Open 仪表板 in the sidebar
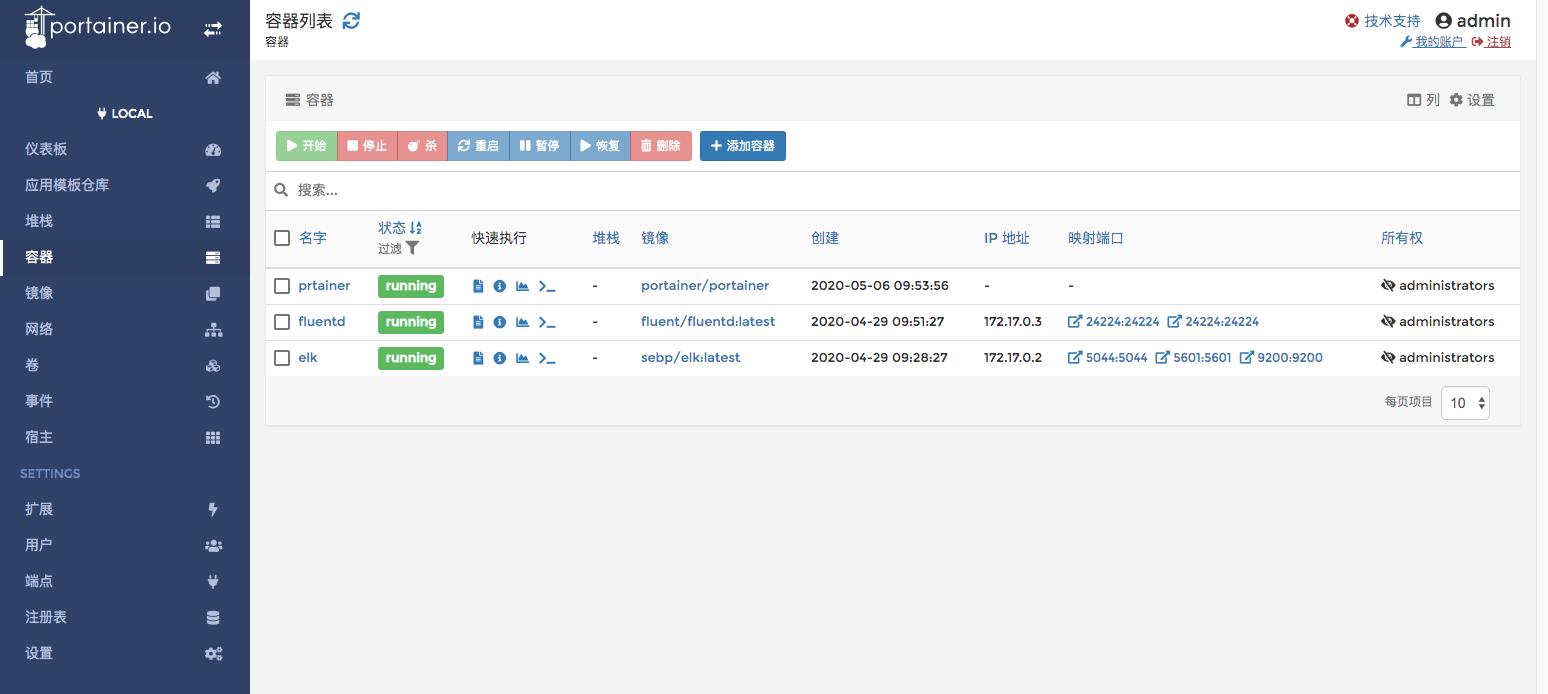1548x694 pixels. 46,149
